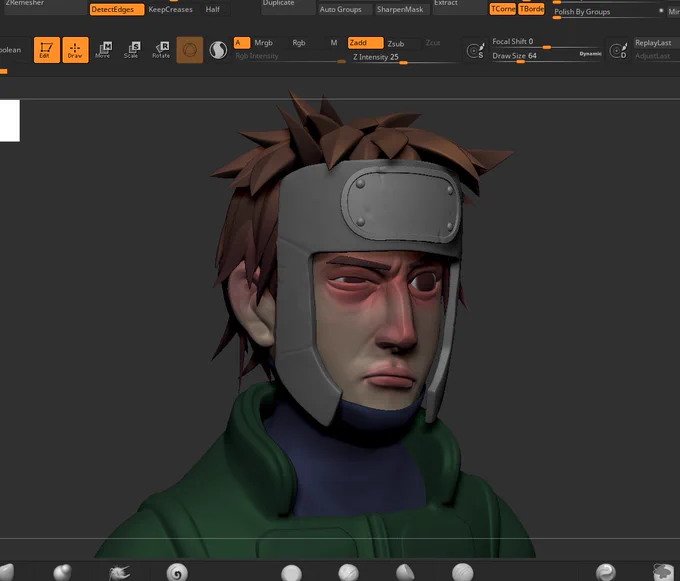Click the Duplicate button
This screenshot has width=680, height=581.
[288, 5]
